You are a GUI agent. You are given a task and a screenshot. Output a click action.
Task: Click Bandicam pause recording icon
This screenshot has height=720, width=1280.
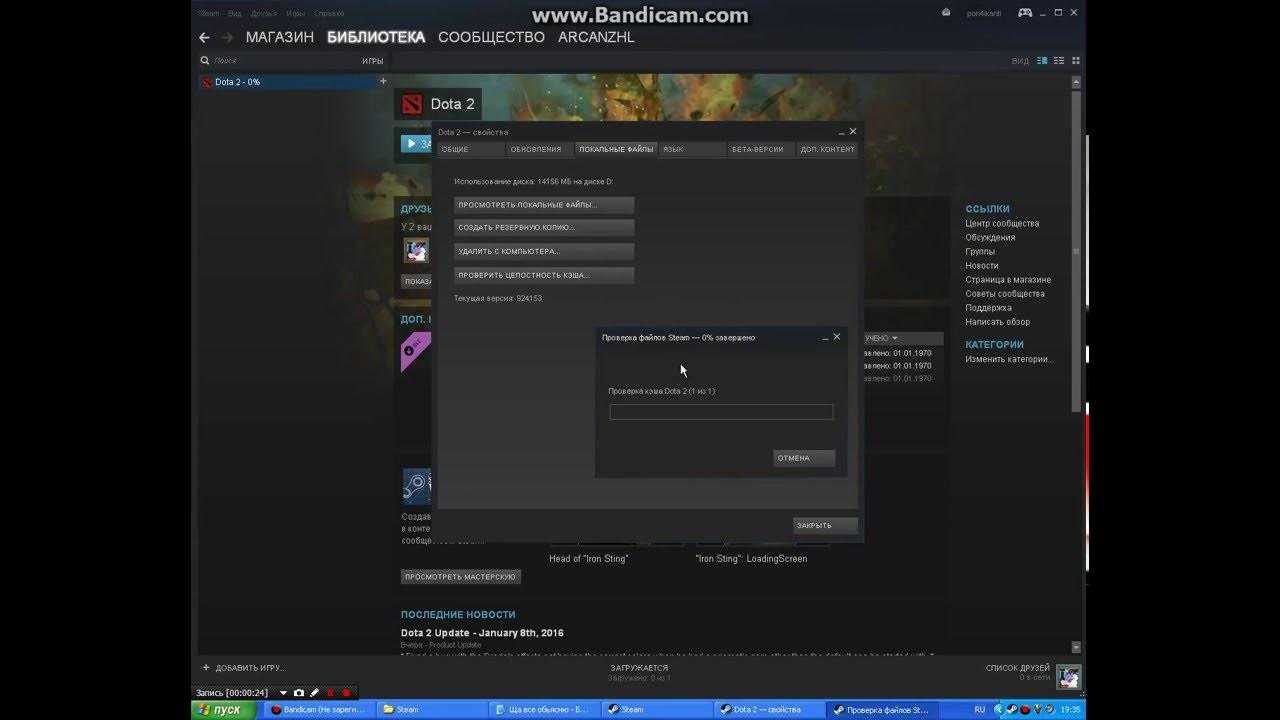pyautogui.click(x=331, y=692)
